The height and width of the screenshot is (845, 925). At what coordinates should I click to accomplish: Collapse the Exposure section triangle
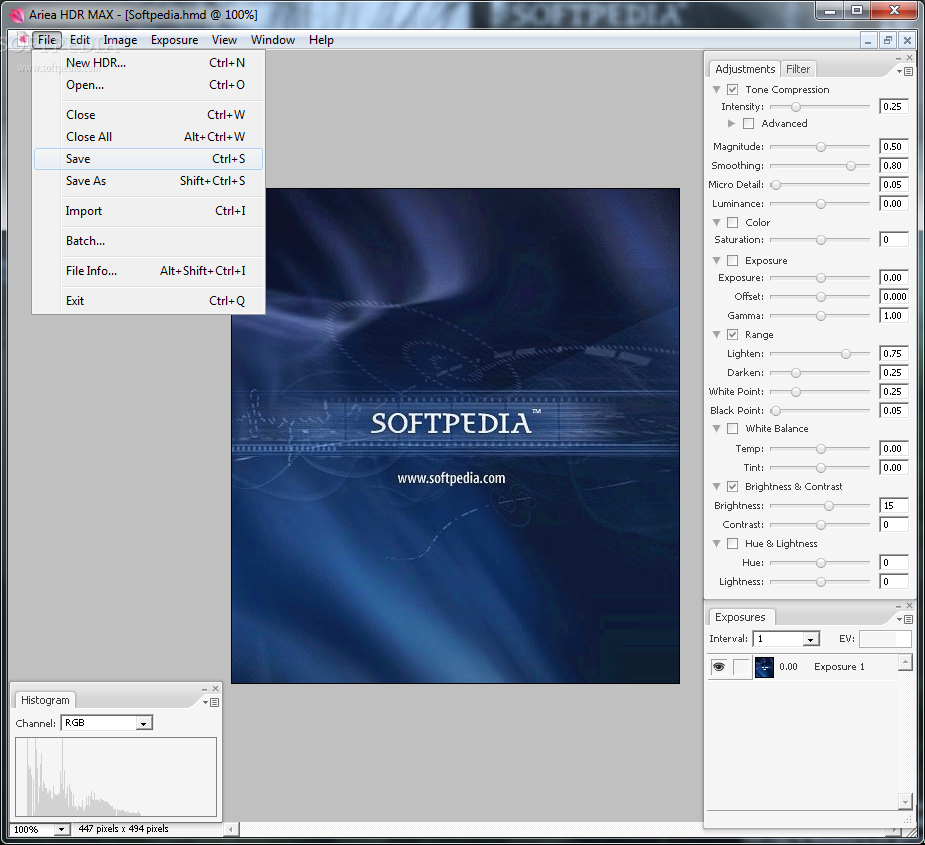pyautogui.click(x=716, y=260)
